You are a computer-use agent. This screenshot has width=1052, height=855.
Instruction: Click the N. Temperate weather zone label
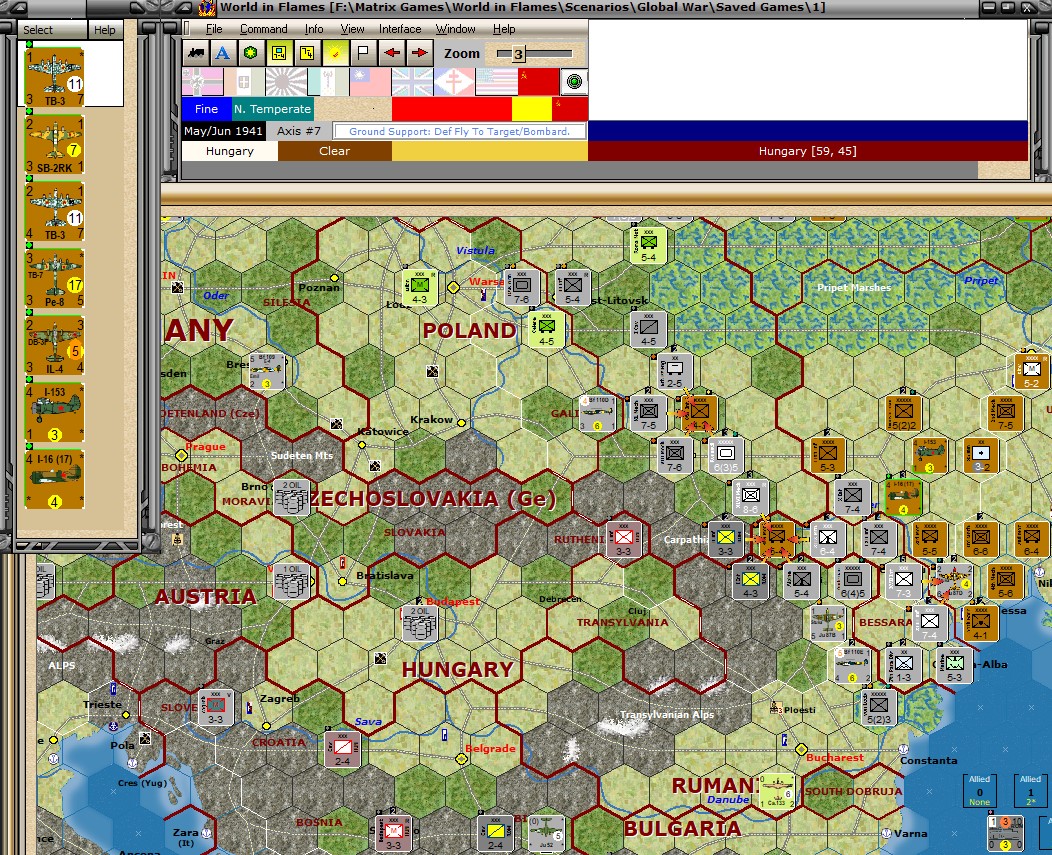(272, 109)
